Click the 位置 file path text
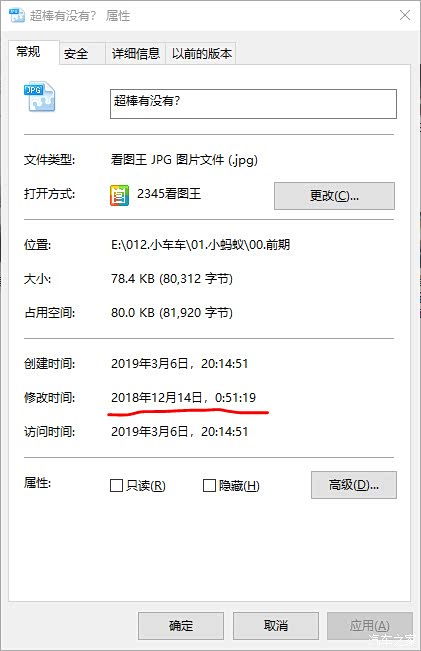The height and width of the screenshot is (651, 421). coord(201,245)
